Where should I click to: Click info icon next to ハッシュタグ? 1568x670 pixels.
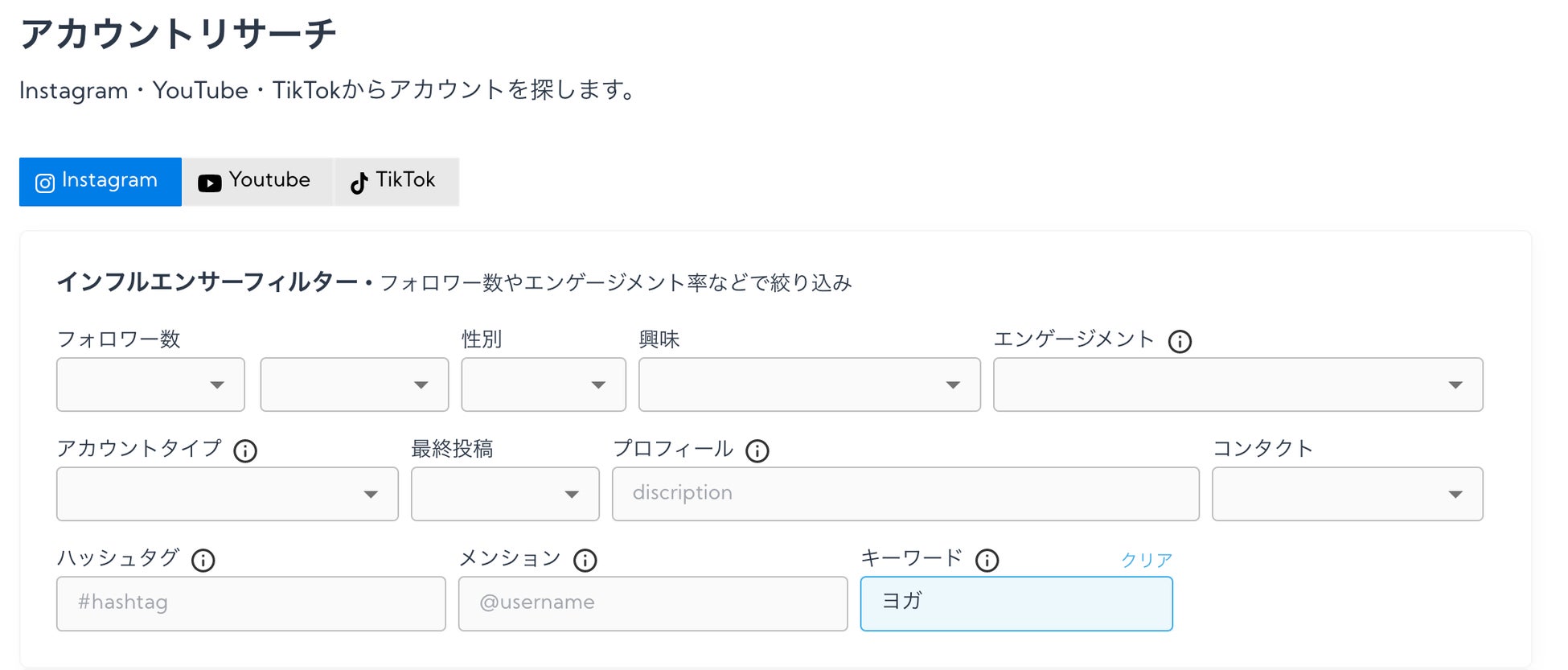tap(203, 561)
